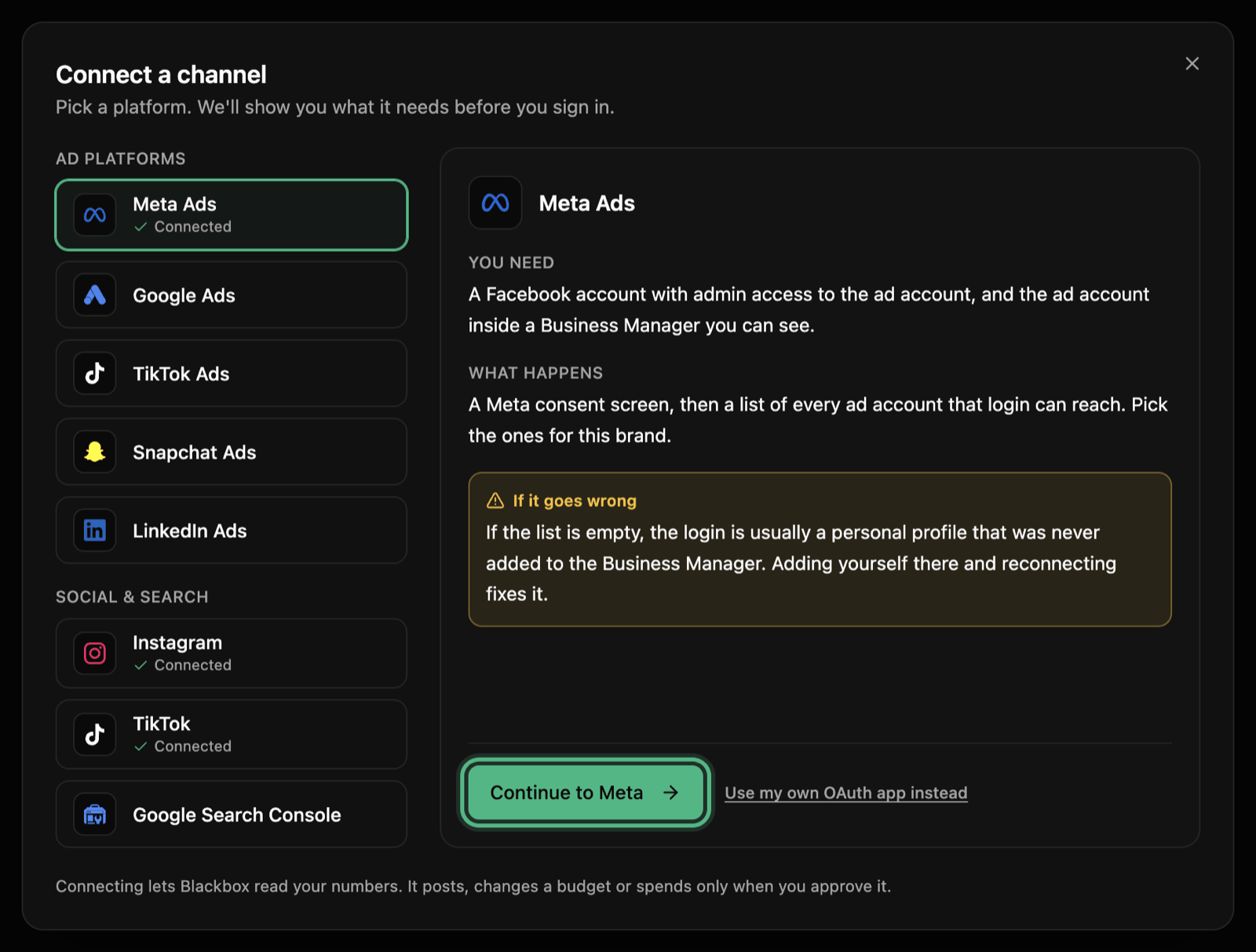Choose the Google Search Console icon
The height and width of the screenshot is (952, 1256).
click(x=95, y=815)
